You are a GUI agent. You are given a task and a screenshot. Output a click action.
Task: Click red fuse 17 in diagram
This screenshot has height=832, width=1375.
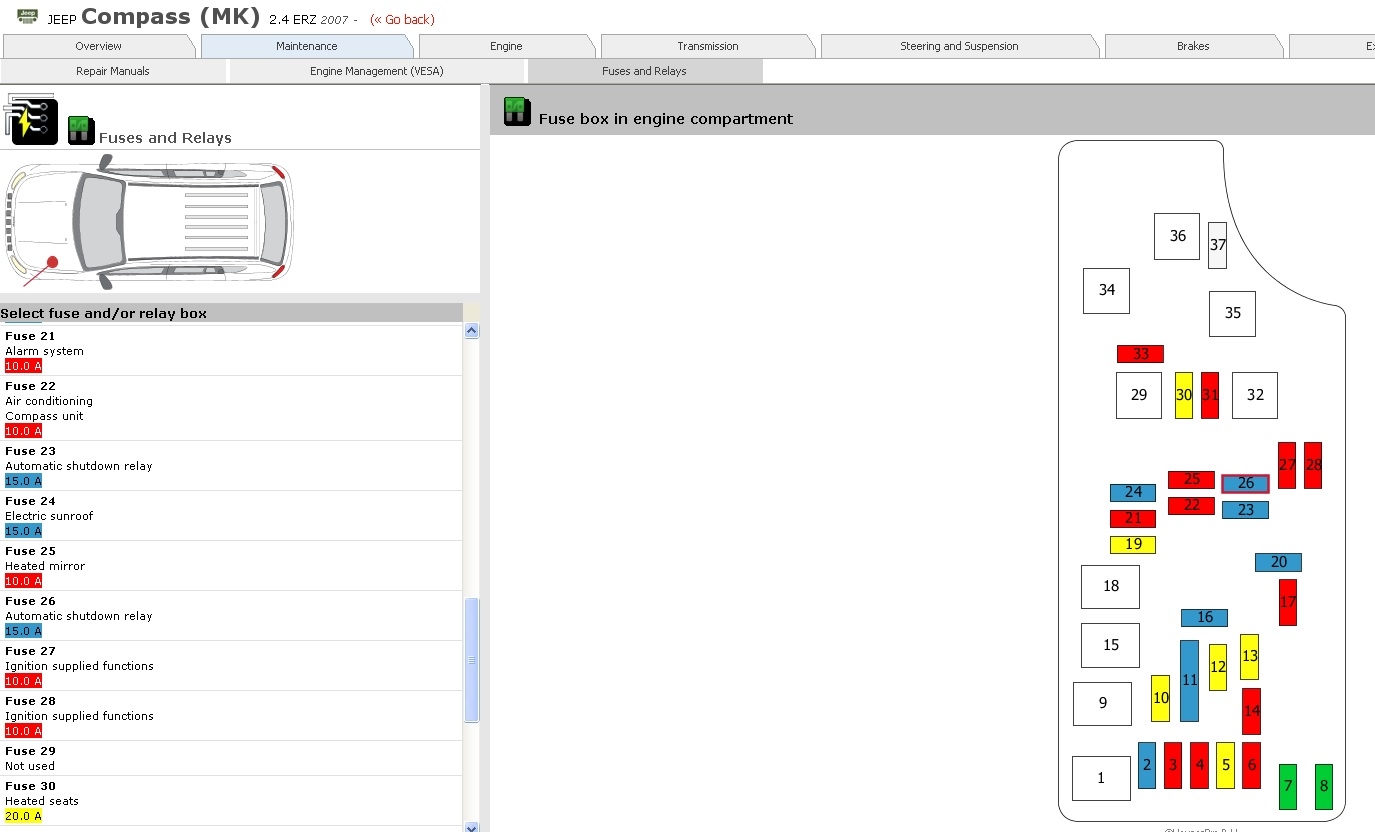coord(1288,602)
